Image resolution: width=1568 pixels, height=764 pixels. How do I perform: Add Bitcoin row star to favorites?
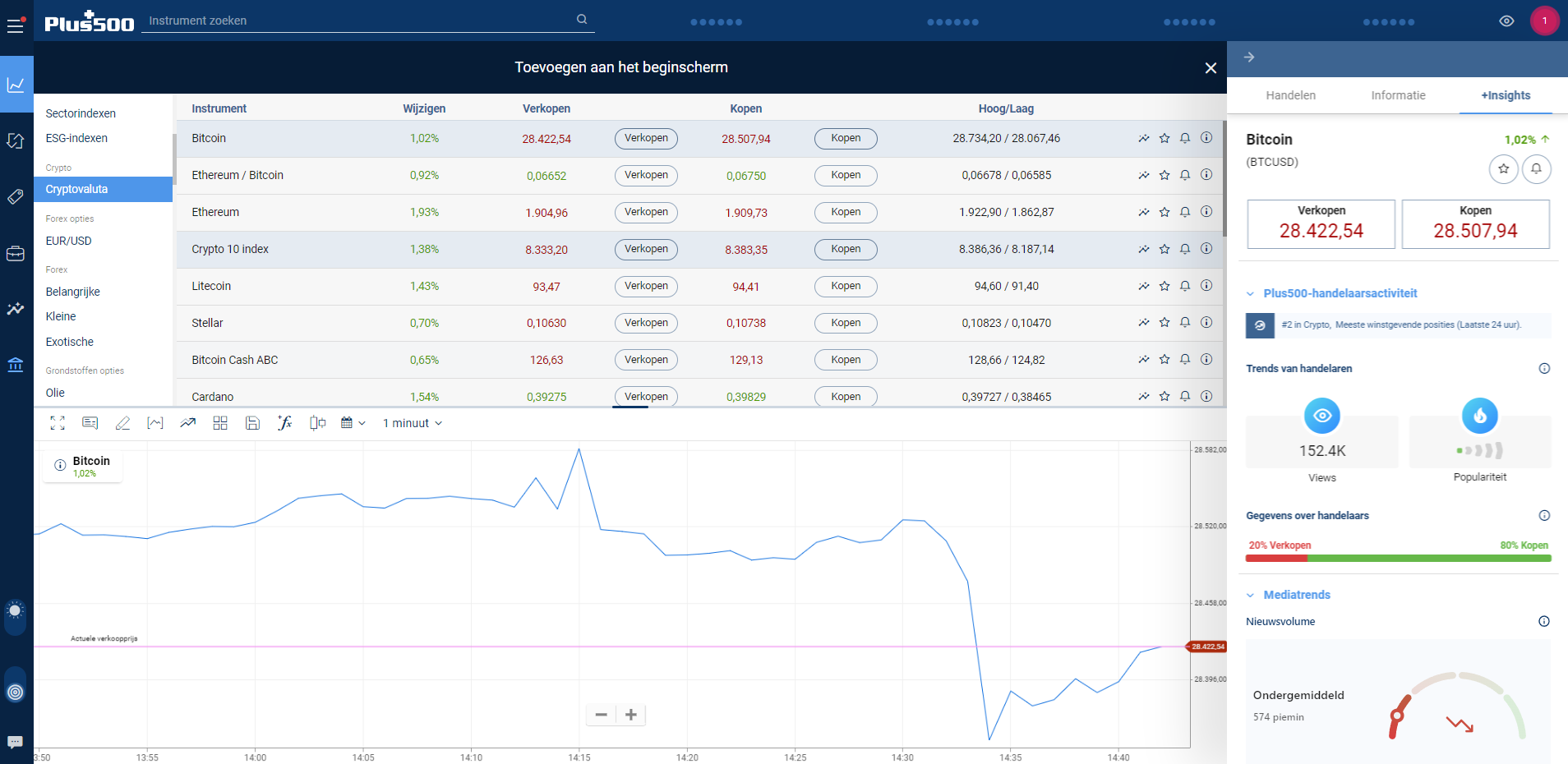pyautogui.click(x=1164, y=138)
